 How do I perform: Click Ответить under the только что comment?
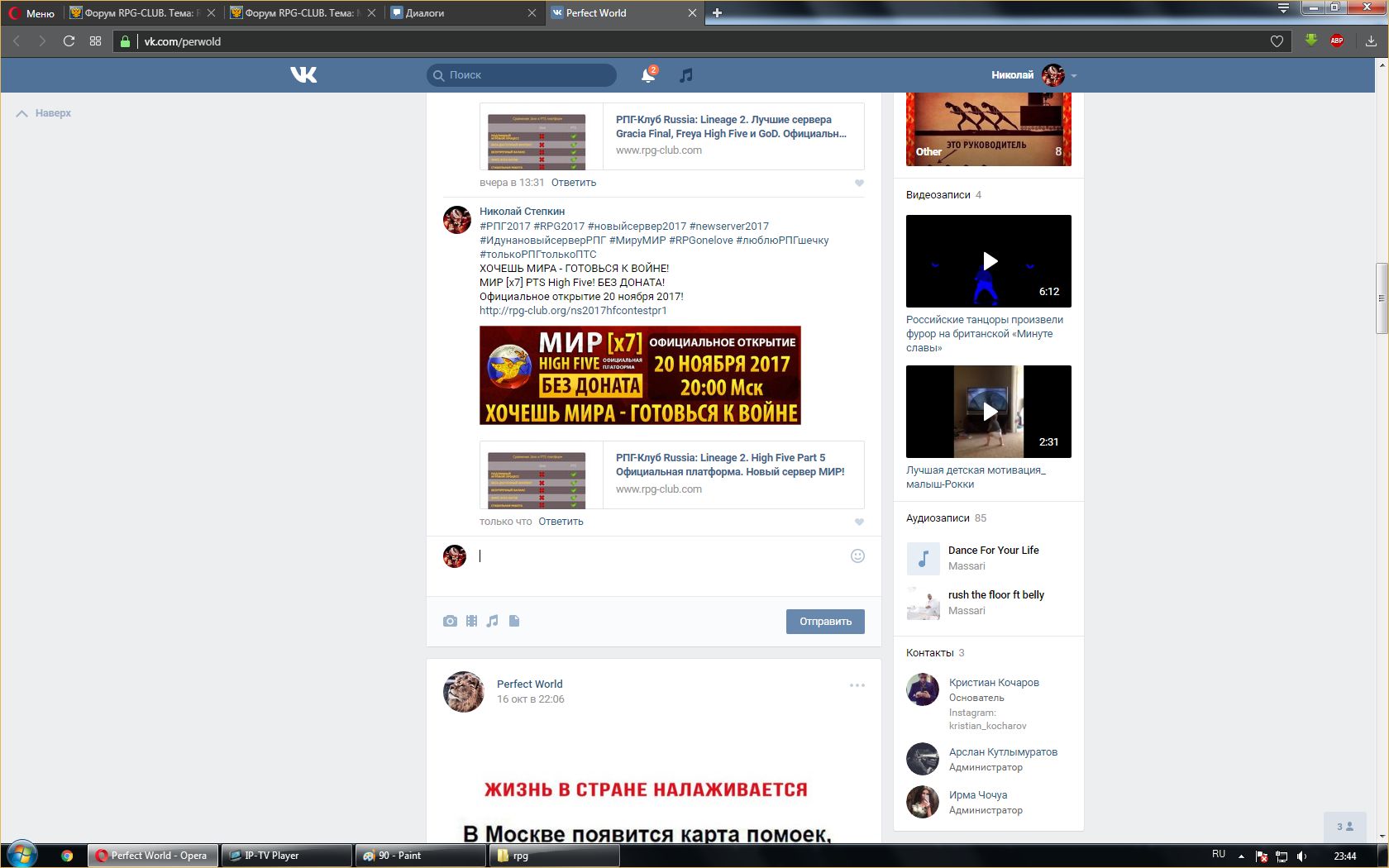[561, 522]
